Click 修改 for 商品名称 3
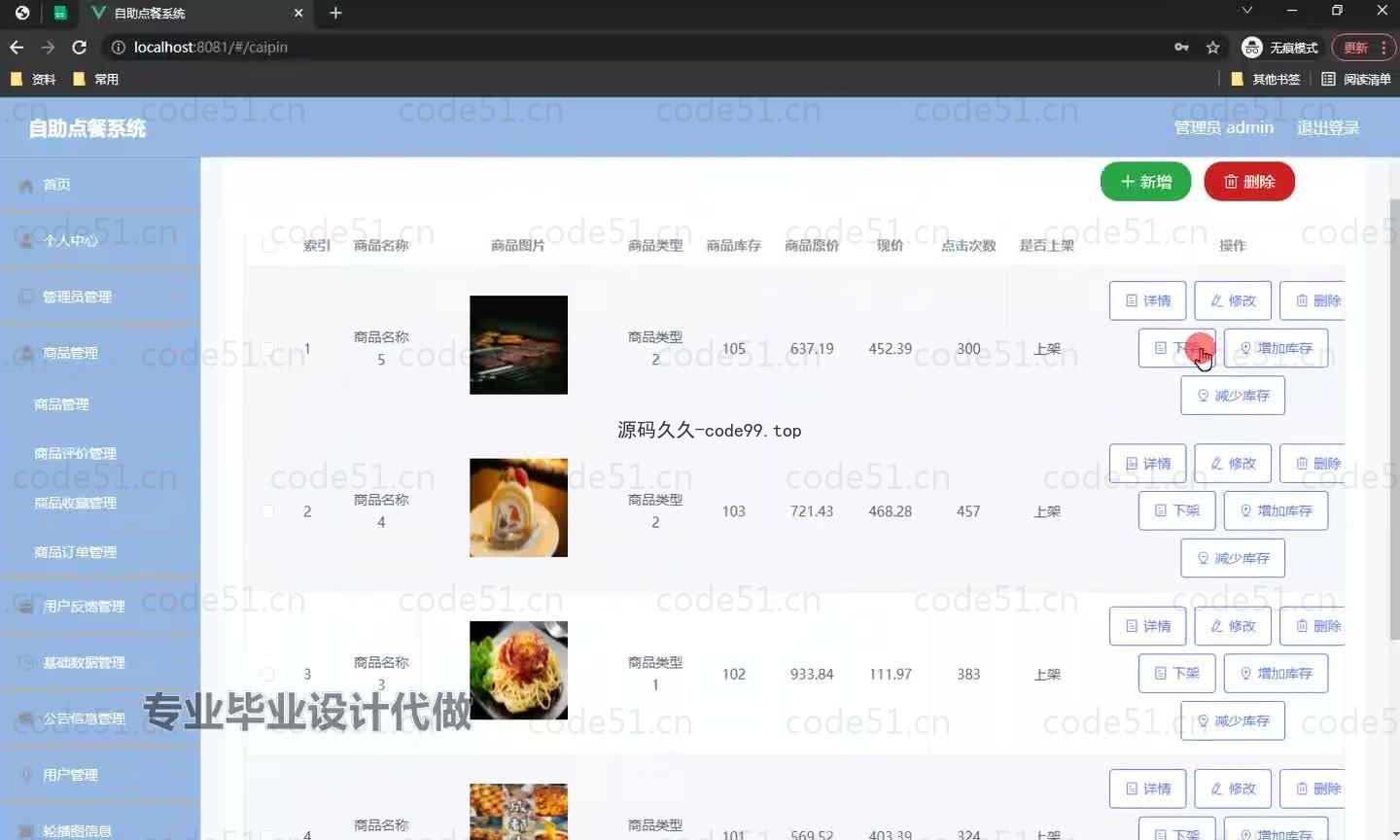 coord(1233,626)
